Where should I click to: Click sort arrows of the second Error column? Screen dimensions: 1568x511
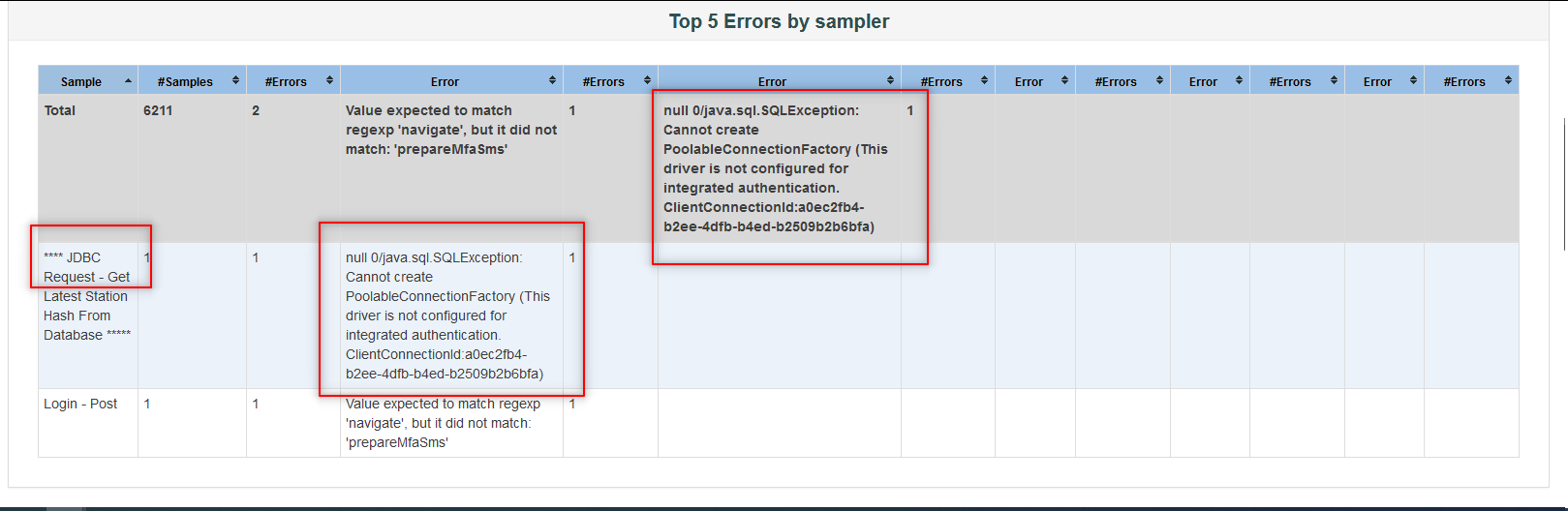890,81
